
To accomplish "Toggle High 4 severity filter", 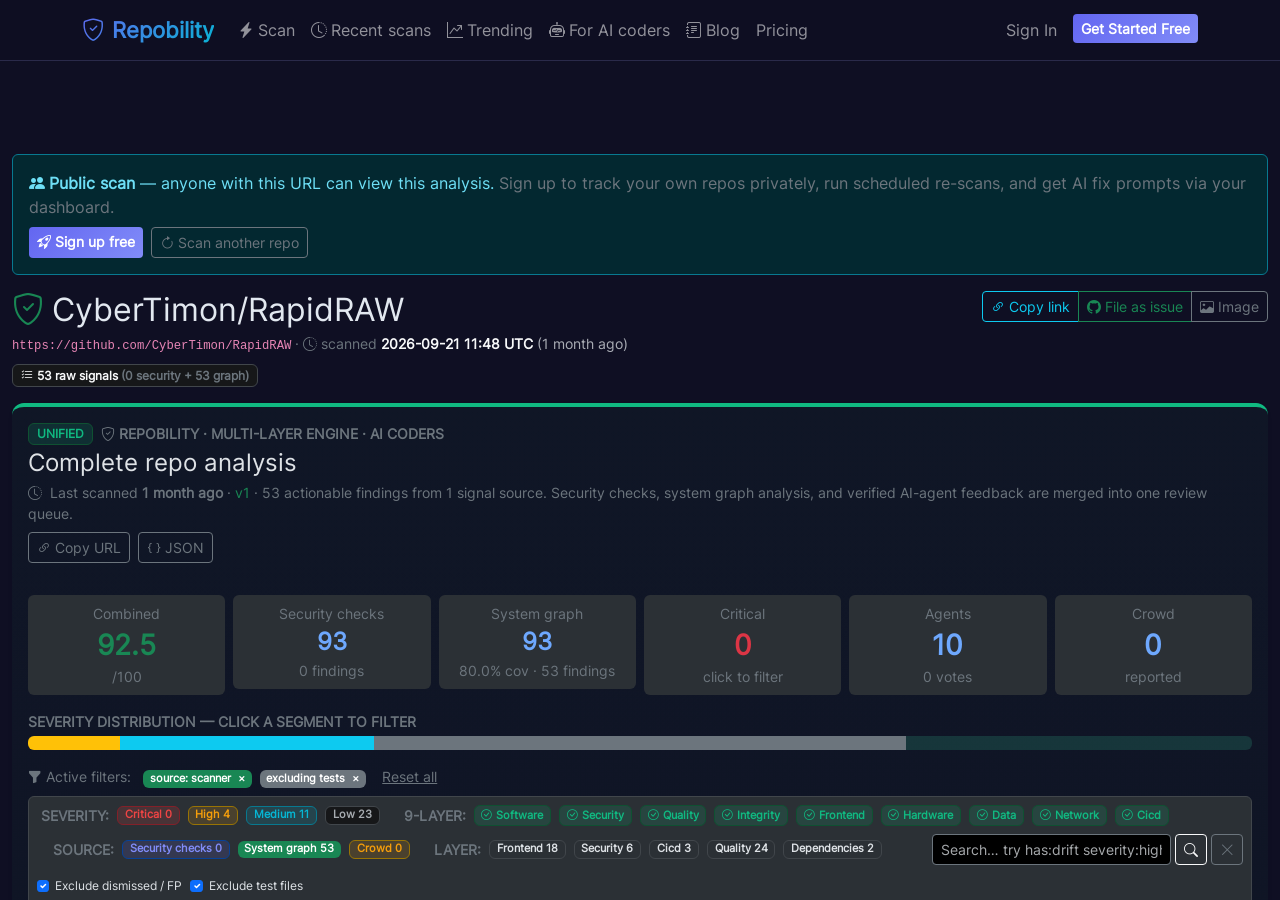I will coord(213,815).
